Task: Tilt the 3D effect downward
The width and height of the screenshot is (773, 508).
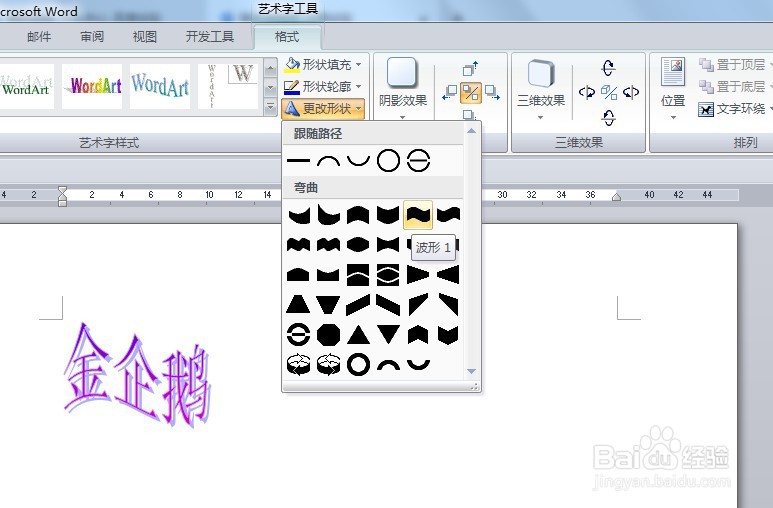Action: (608, 117)
